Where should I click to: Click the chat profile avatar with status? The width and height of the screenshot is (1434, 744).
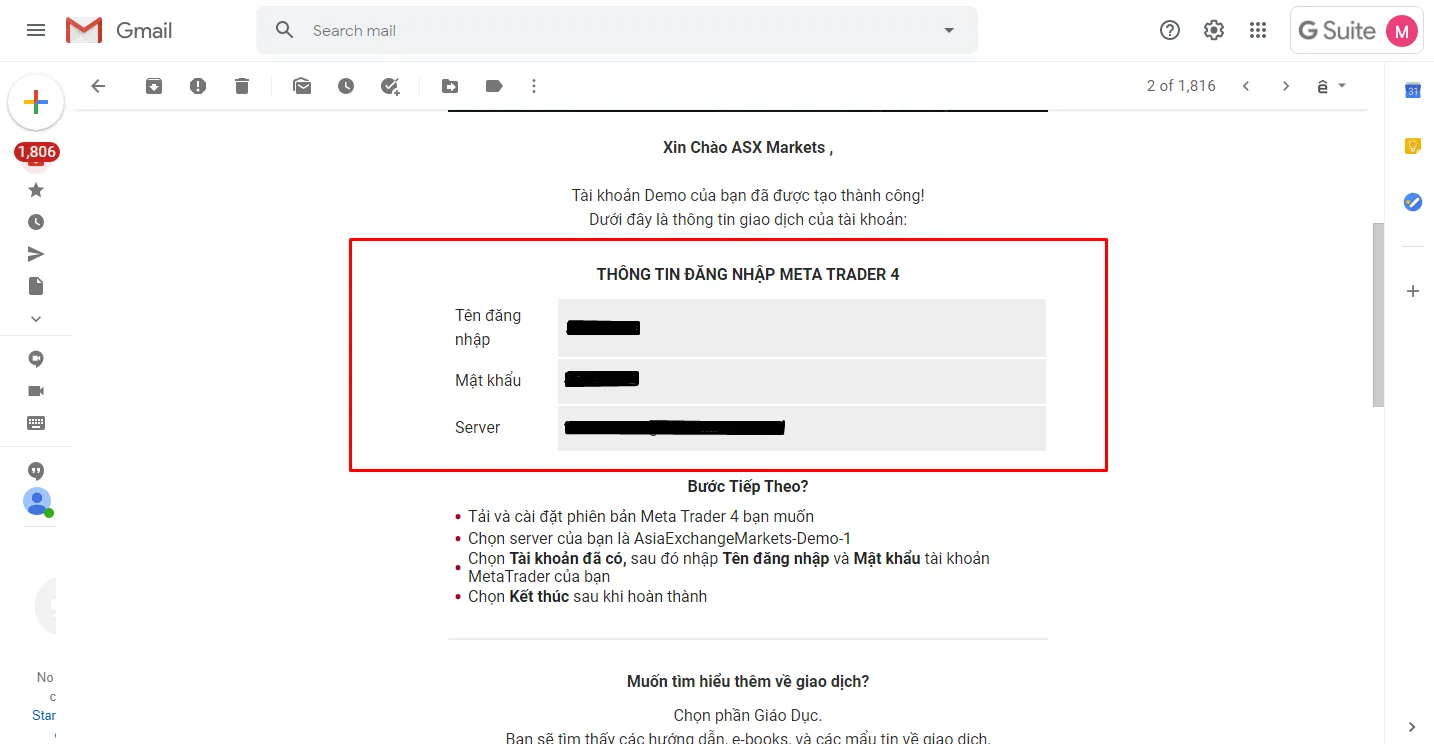pyautogui.click(x=37, y=502)
